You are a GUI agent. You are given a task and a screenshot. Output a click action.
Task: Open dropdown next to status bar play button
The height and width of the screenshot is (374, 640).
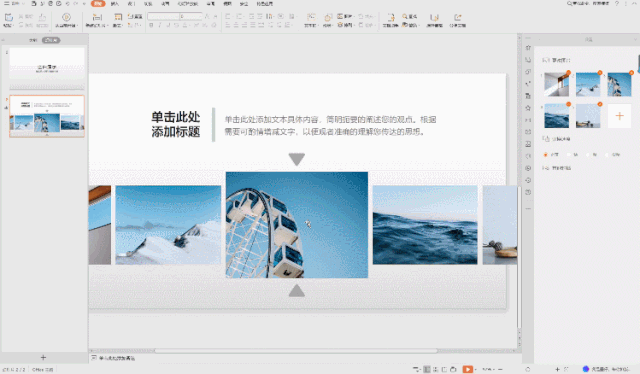475,369
